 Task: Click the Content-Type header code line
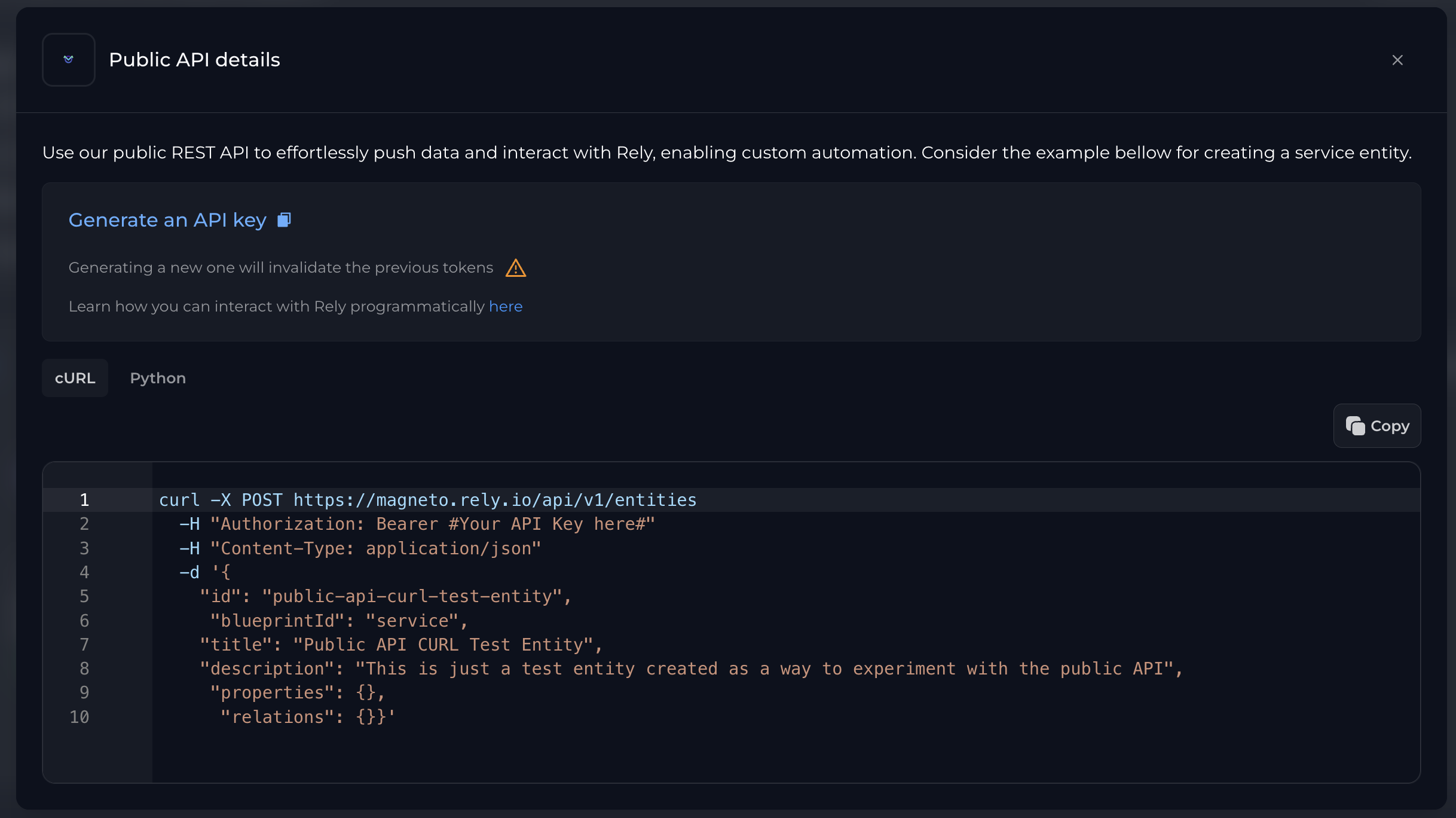point(360,548)
